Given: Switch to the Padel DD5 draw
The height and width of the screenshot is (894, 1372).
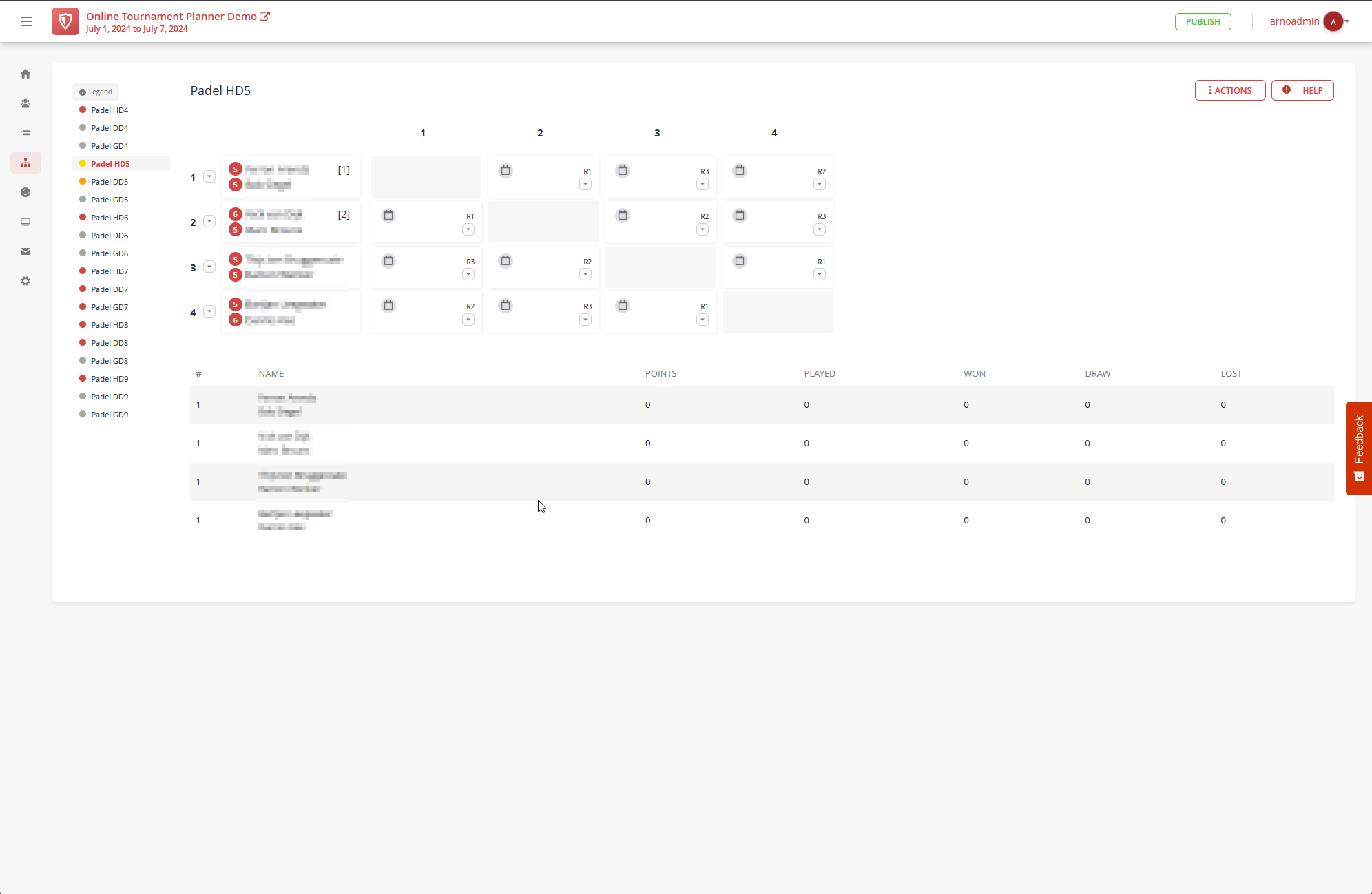Looking at the screenshot, I should 109,181.
